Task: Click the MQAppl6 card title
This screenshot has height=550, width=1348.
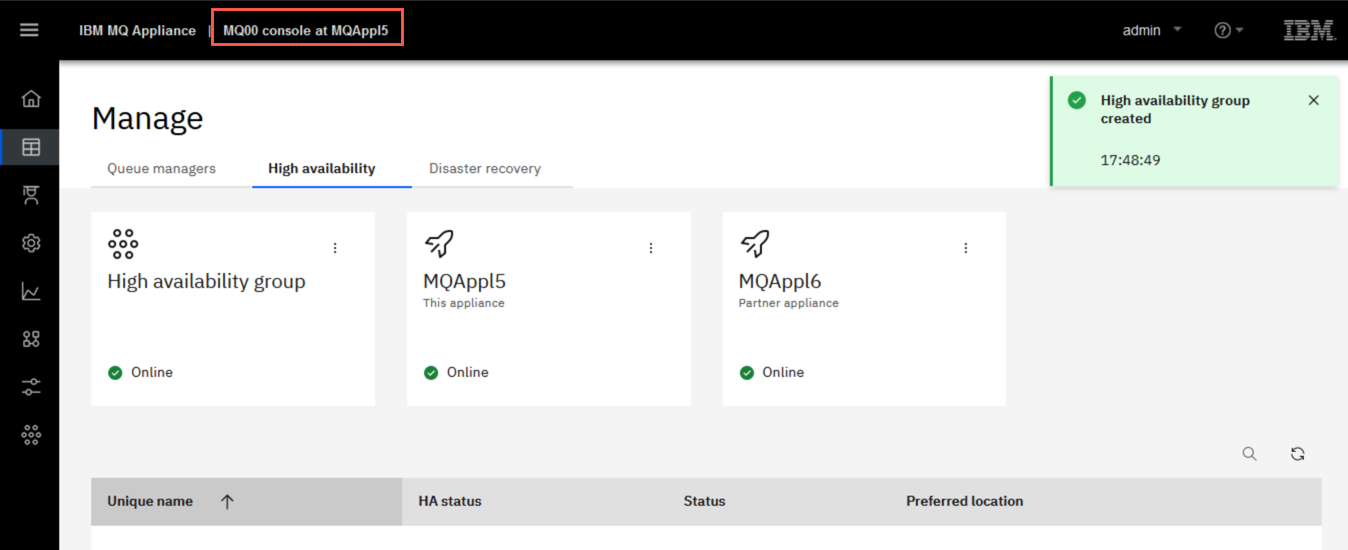Action: (780, 282)
